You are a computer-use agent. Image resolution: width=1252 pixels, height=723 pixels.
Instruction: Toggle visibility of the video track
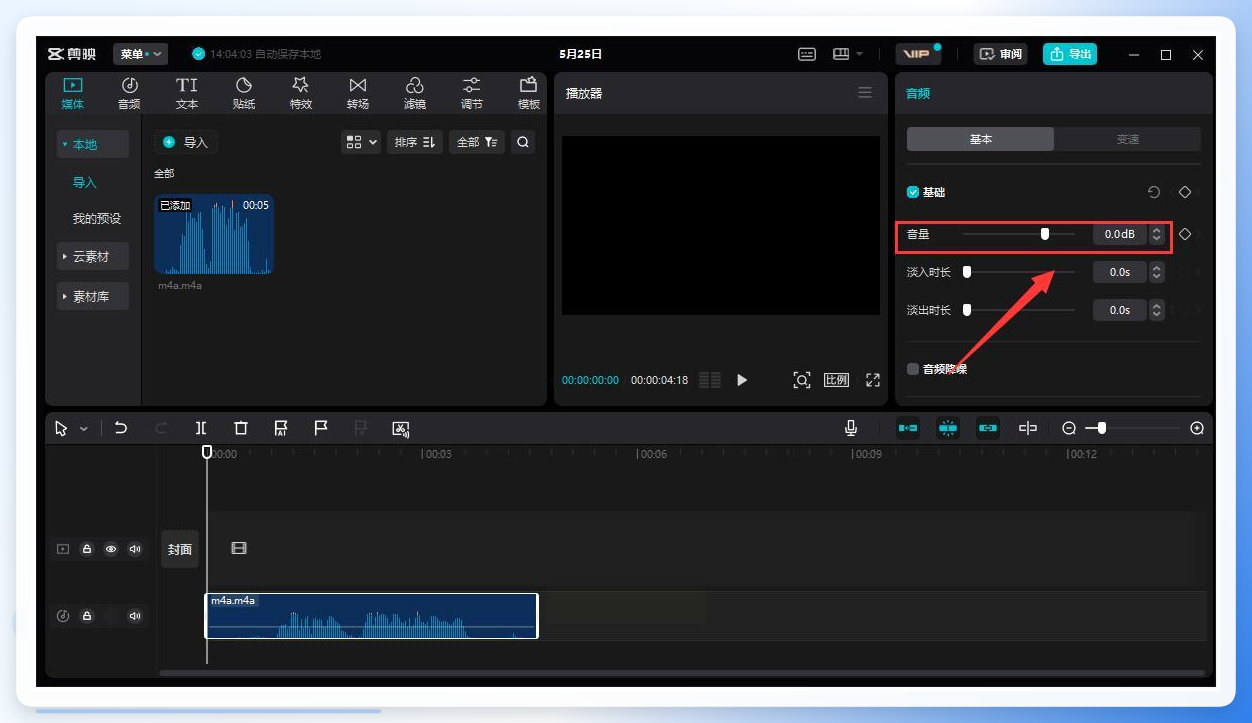point(111,549)
